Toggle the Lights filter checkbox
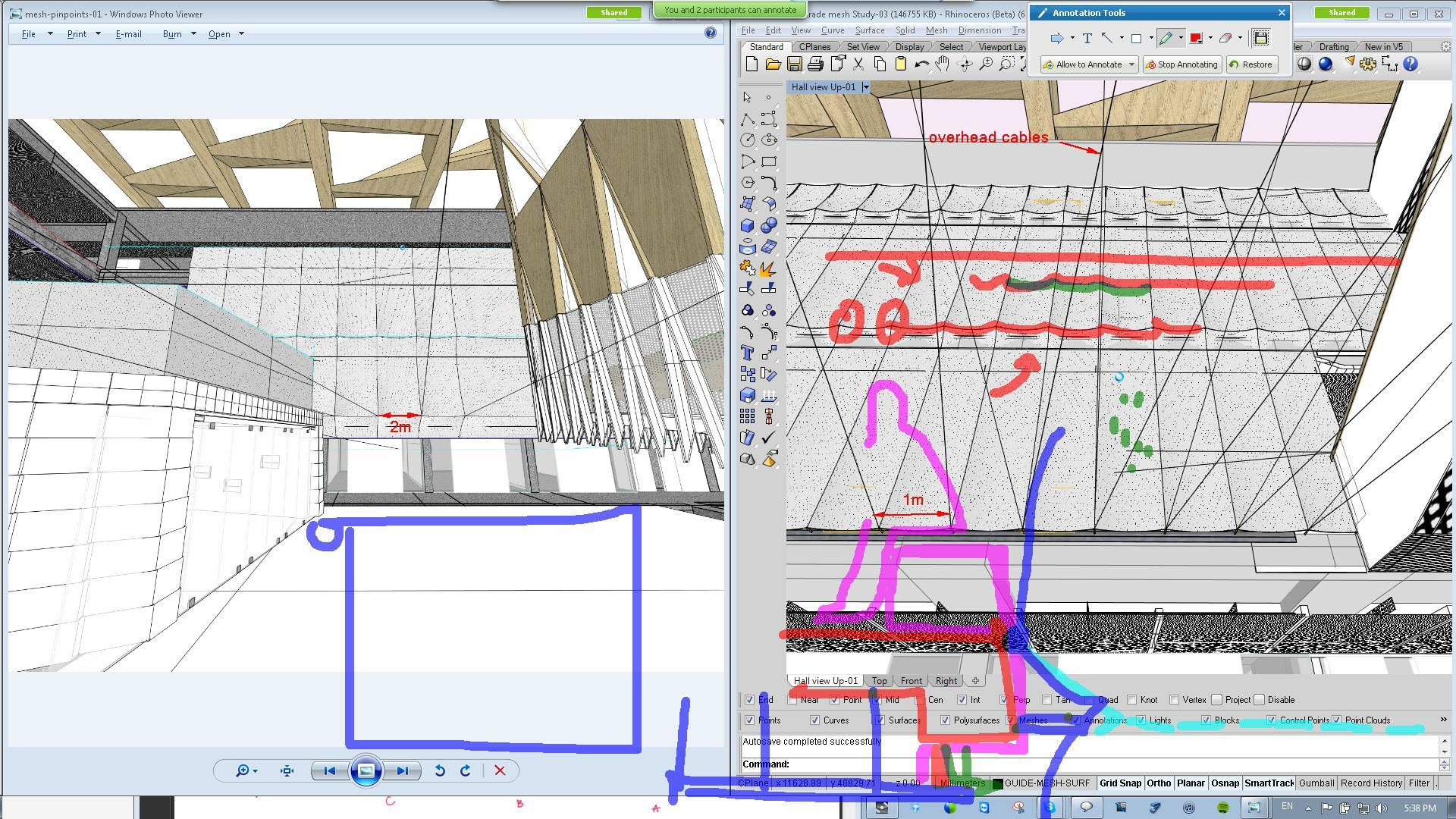Screen dimensions: 1456x819 [x=1141, y=720]
